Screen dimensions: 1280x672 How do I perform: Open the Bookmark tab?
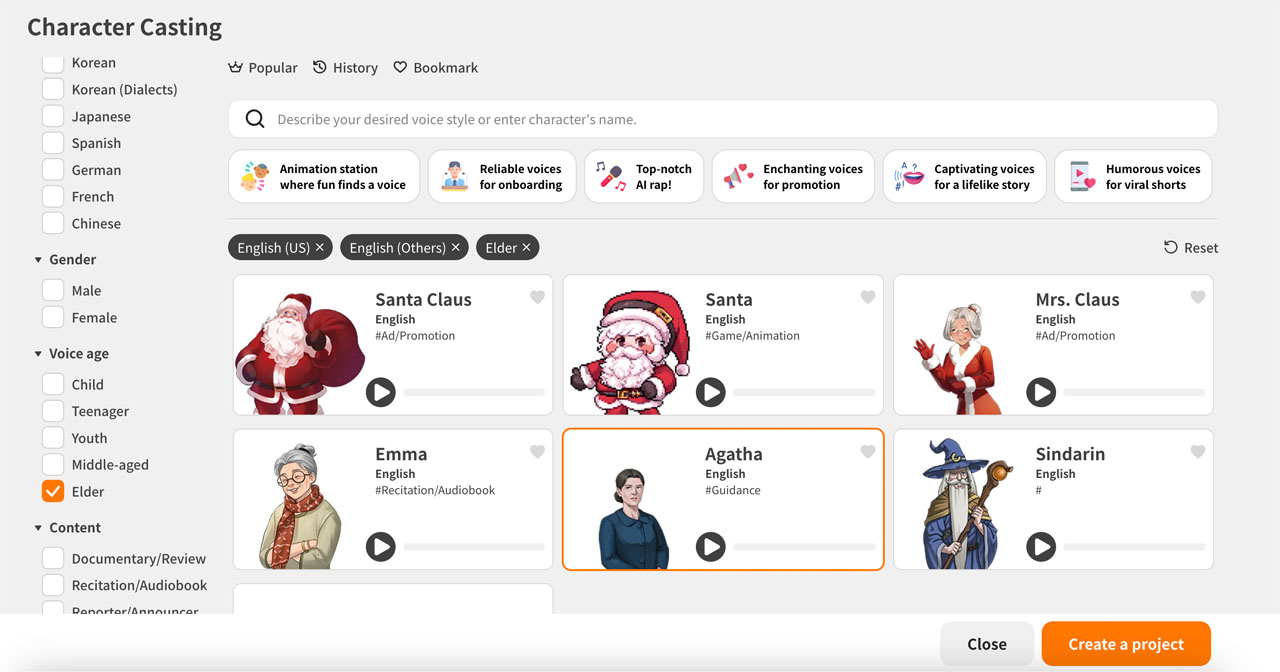(x=435, y=68)
